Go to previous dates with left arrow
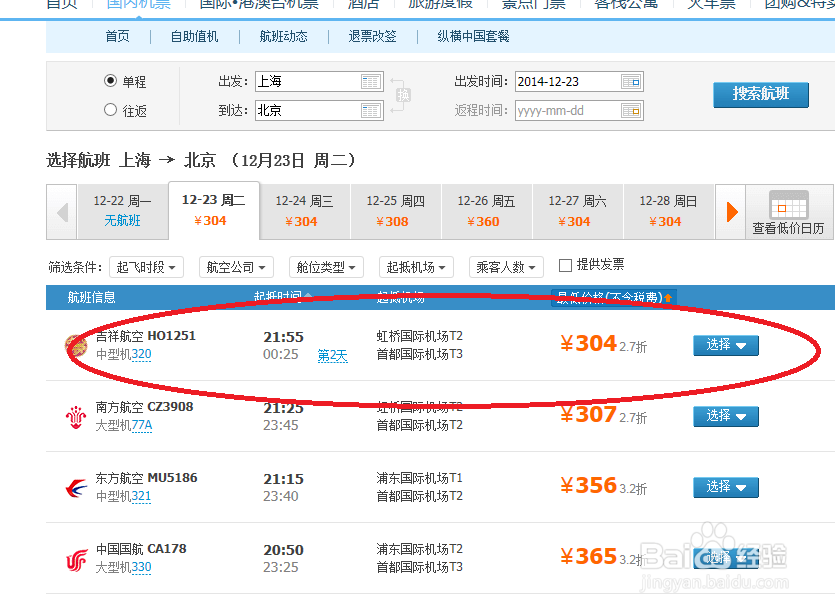 click(62, 212)
